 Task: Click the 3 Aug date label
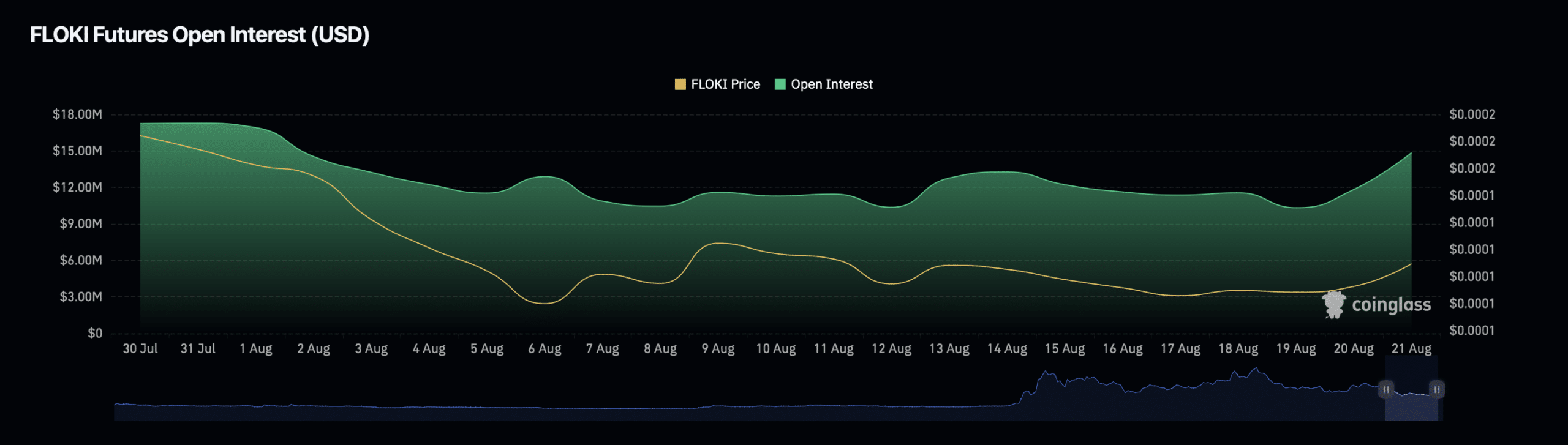pos(371,349)
